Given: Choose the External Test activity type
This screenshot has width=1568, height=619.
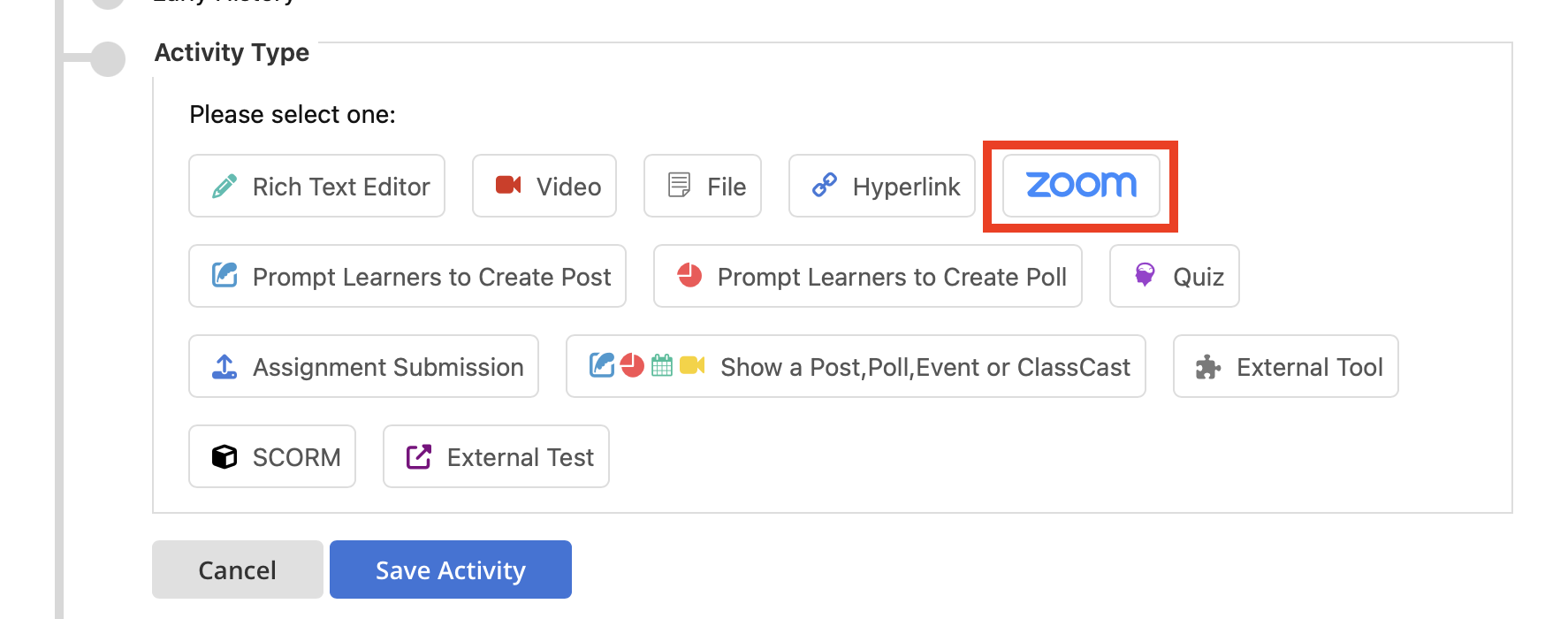Looking at the screenshot, I should [x=496, y=456].
